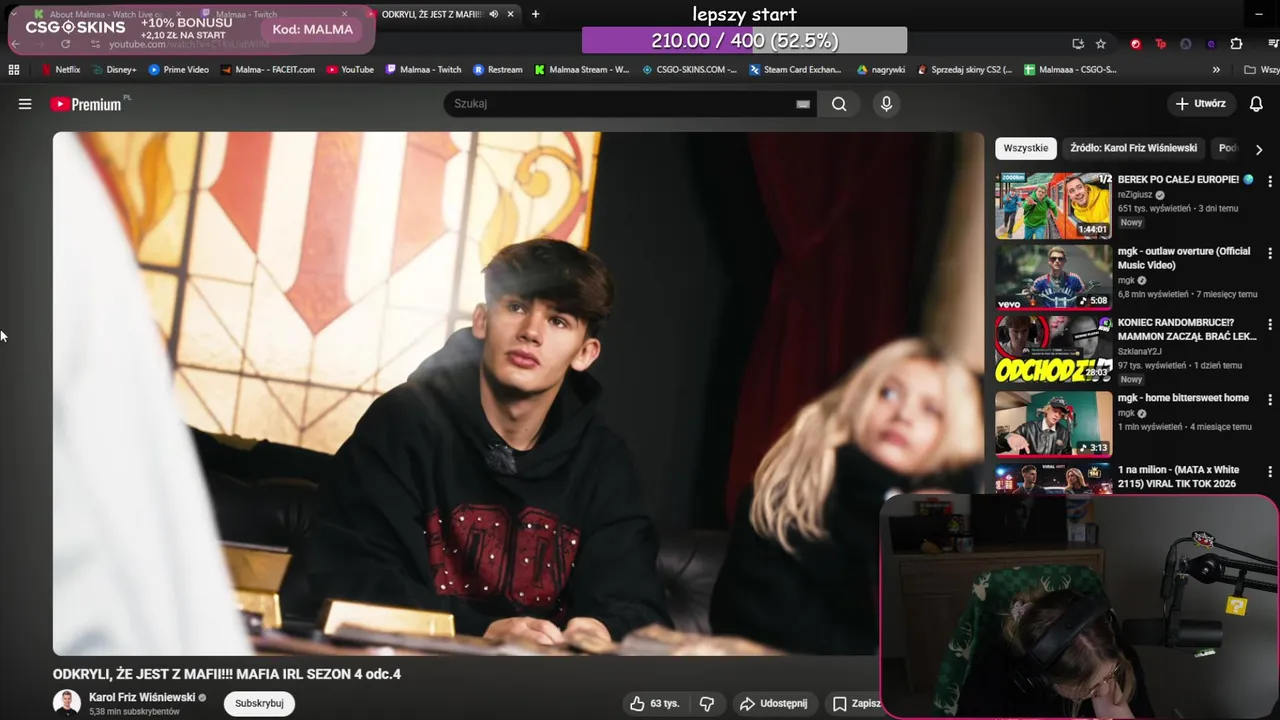Dislike the video with thumbs down
This screenshot has height=720, width=1280.
click(x=707, y=703)
